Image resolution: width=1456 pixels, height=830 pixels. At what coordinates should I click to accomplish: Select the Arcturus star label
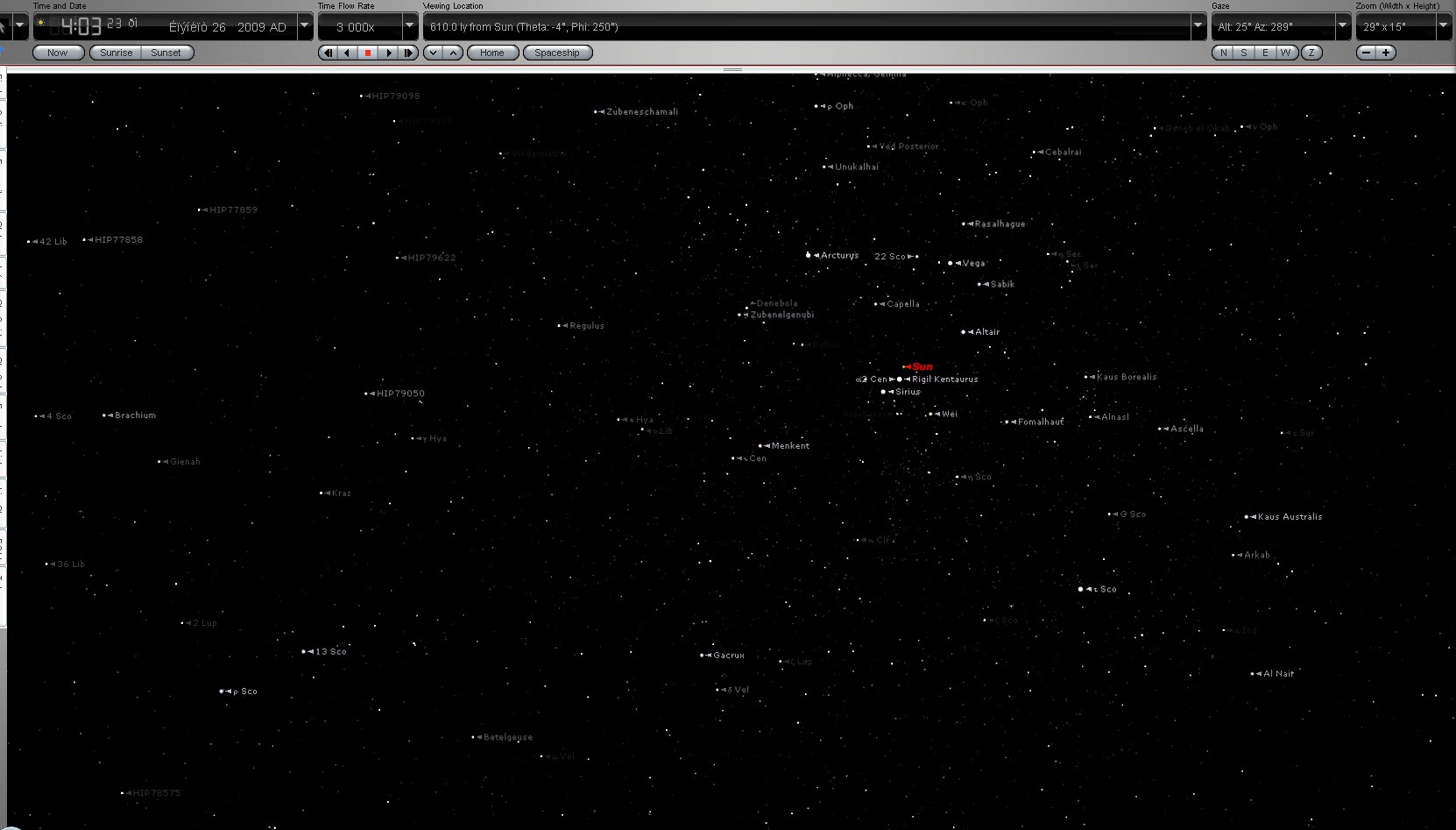point(839,255)
